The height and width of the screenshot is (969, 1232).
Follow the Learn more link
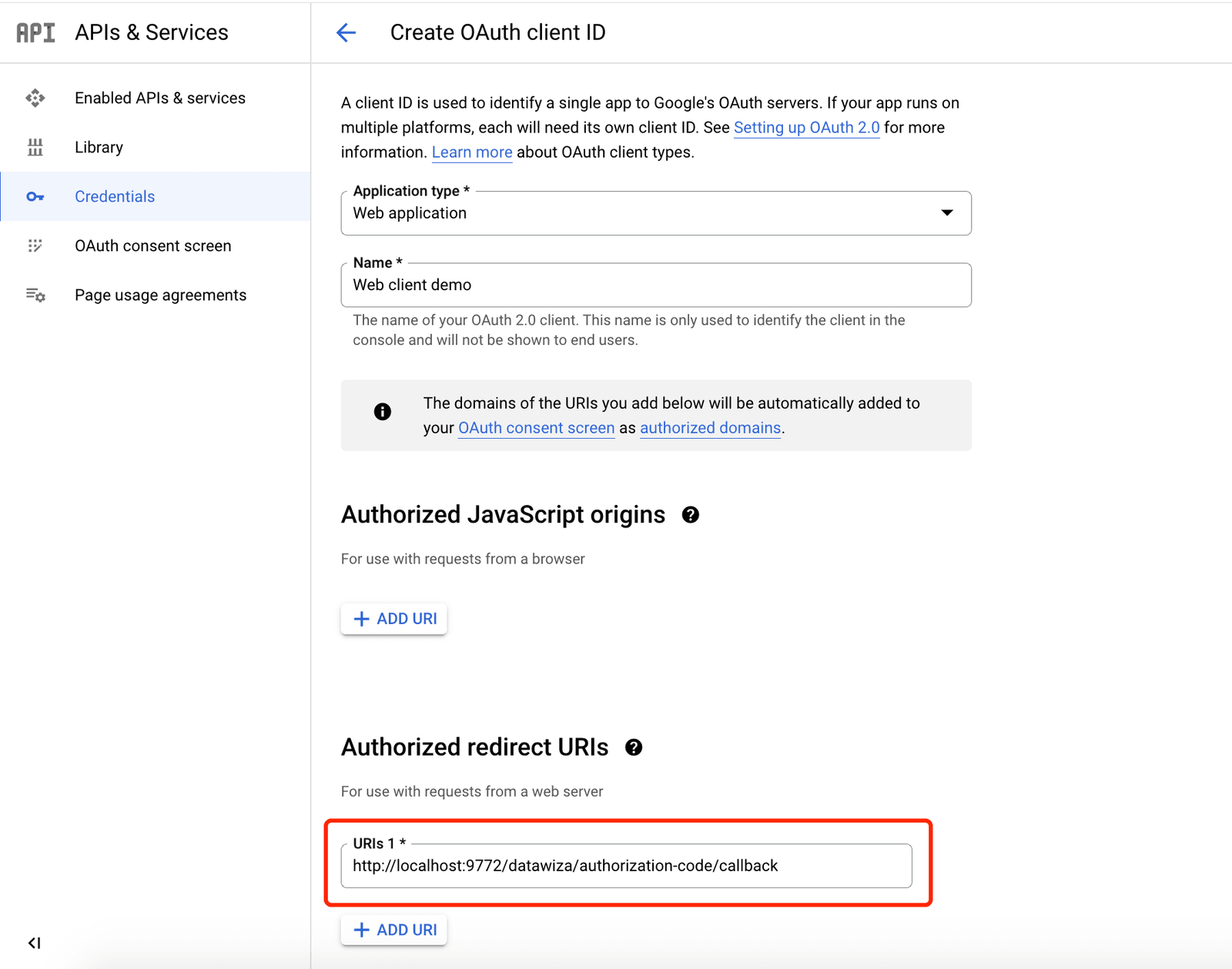point(472,152)
